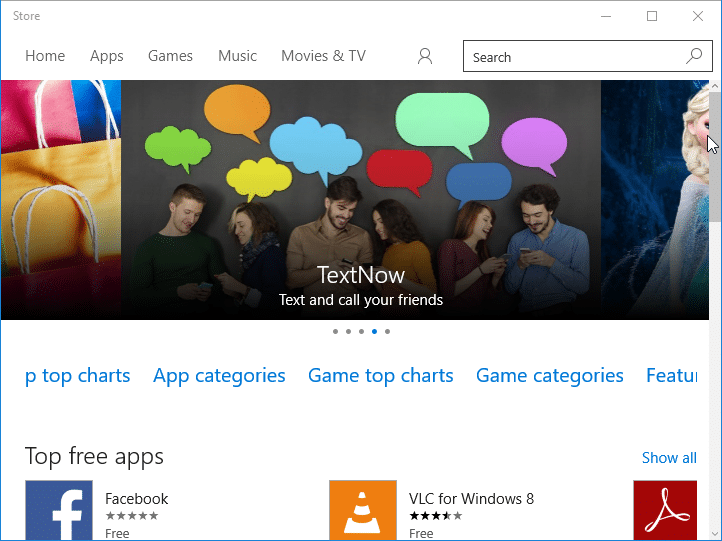Viewport: 722px width, 541px height.
Task: Select the second carousel dot
Action: tap(348, 331)
